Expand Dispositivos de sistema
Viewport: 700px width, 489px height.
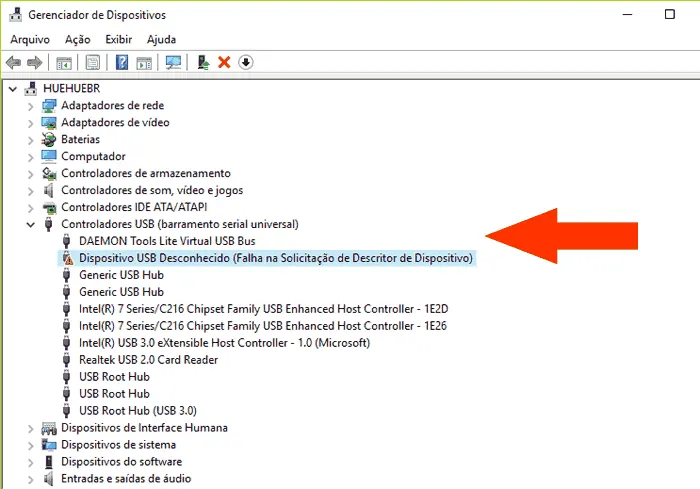click(30, 446)
